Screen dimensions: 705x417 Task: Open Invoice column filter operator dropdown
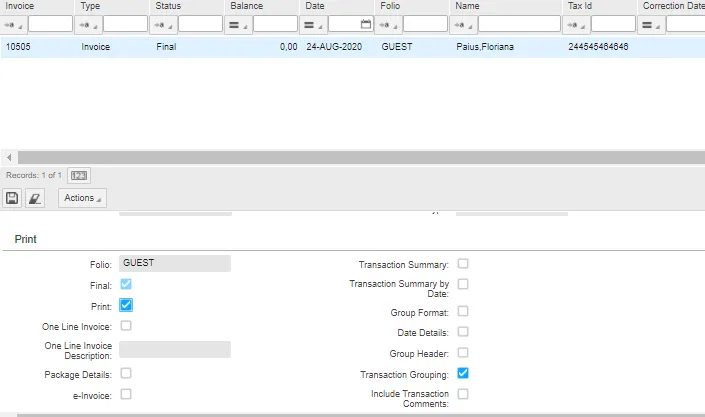click(x=13, y=25)
